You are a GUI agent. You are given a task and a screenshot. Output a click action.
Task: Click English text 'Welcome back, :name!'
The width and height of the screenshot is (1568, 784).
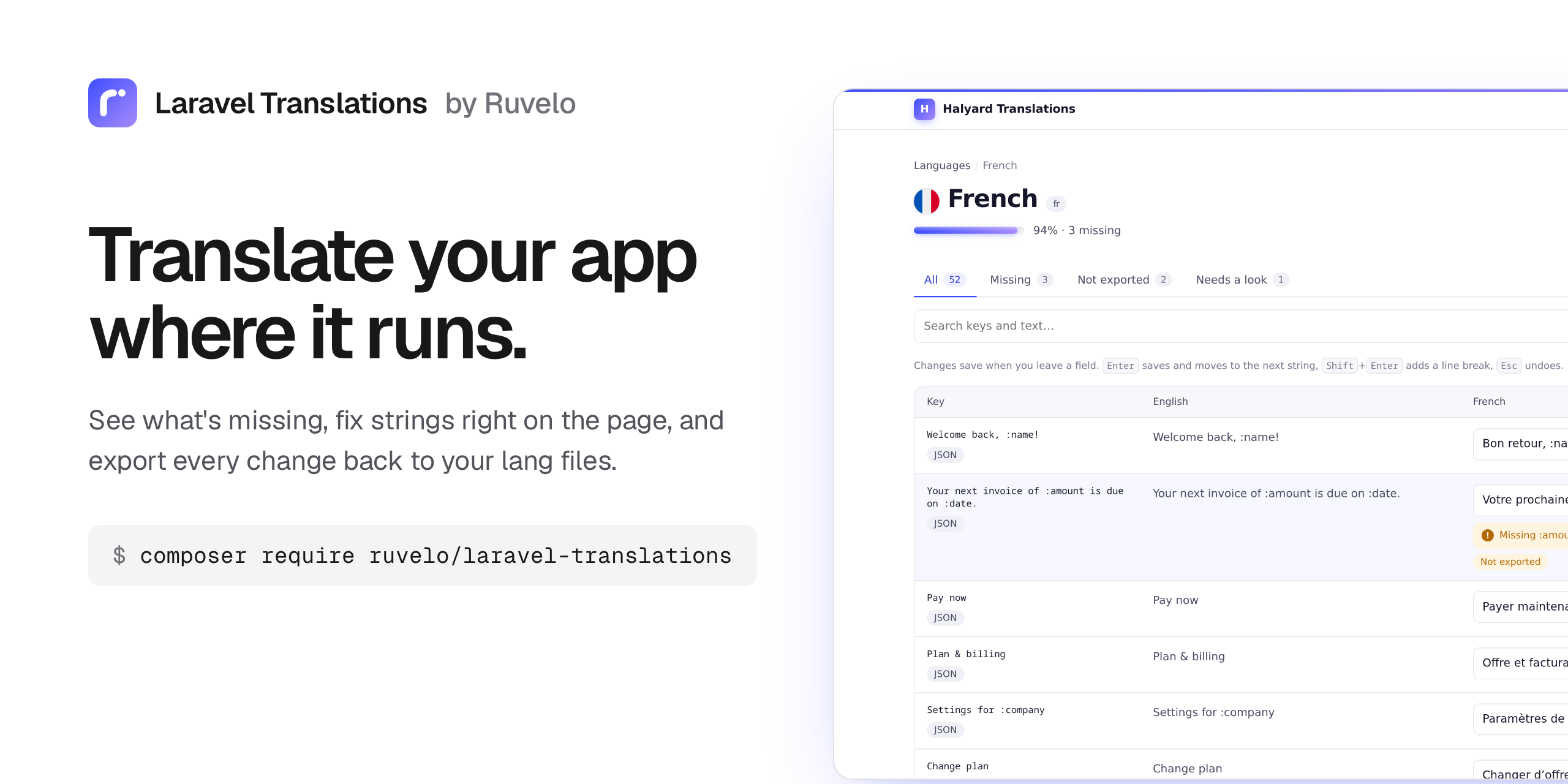pyautogui.click(x=1216, y=437)
